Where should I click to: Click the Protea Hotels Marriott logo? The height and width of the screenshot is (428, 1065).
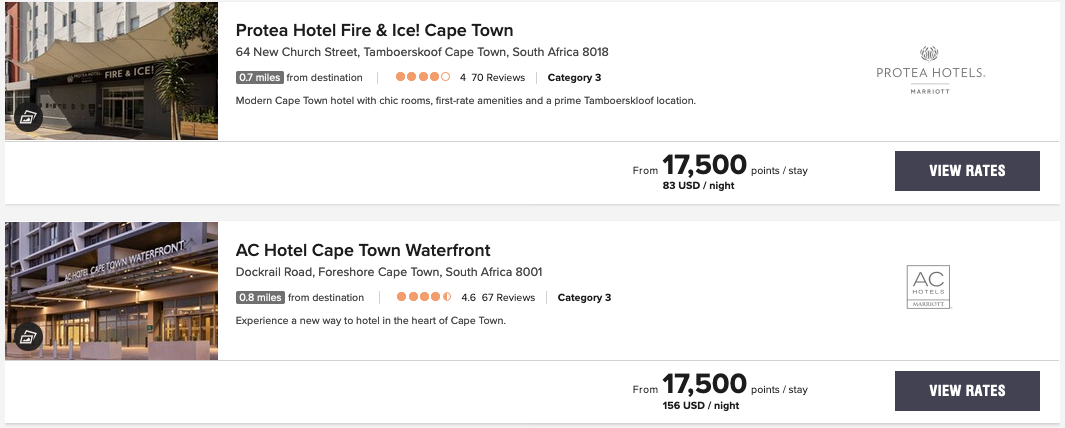930,70
